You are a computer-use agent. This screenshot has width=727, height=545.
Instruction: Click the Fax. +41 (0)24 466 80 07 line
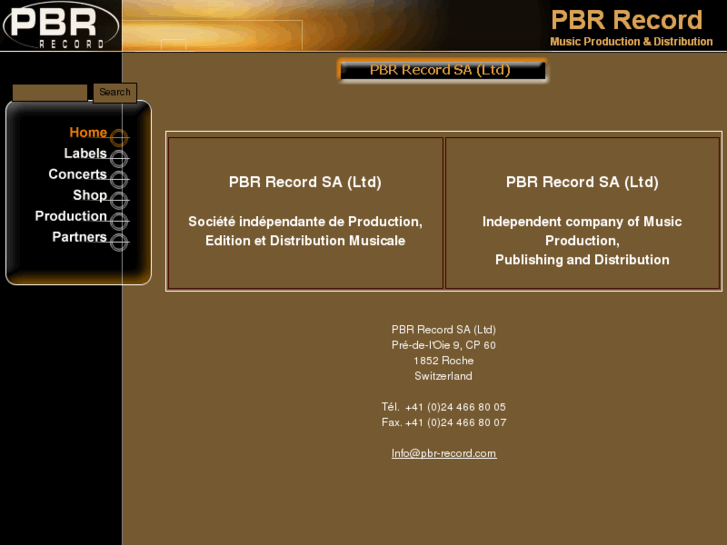pos(444,423)
